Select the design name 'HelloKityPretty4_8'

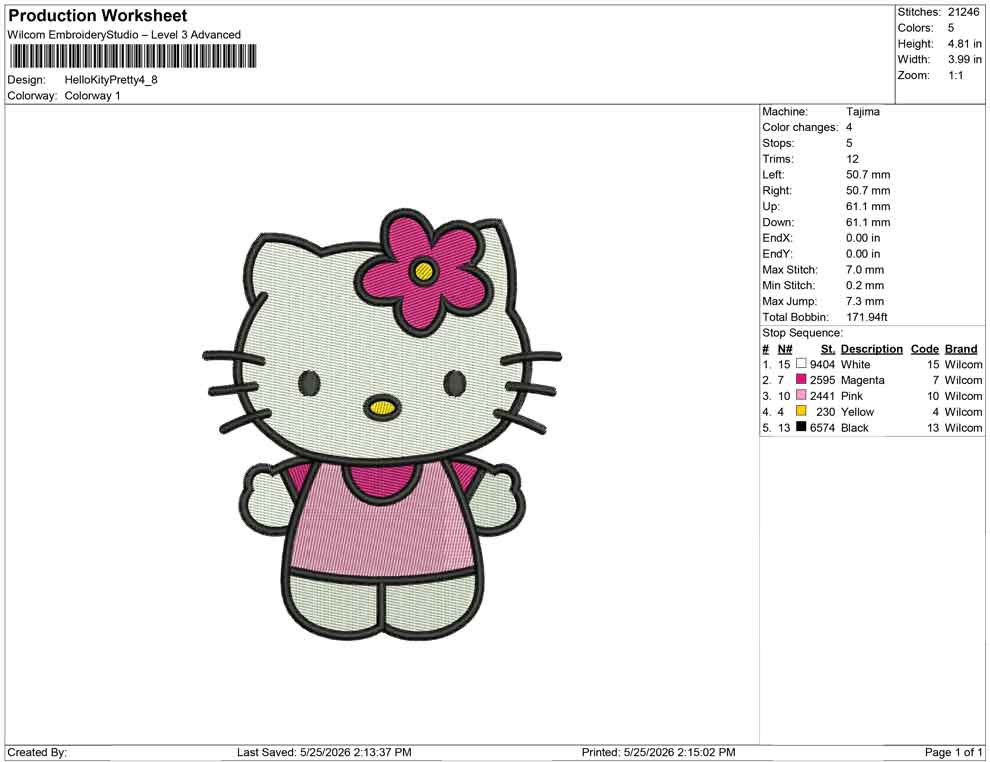click(111, 80)
